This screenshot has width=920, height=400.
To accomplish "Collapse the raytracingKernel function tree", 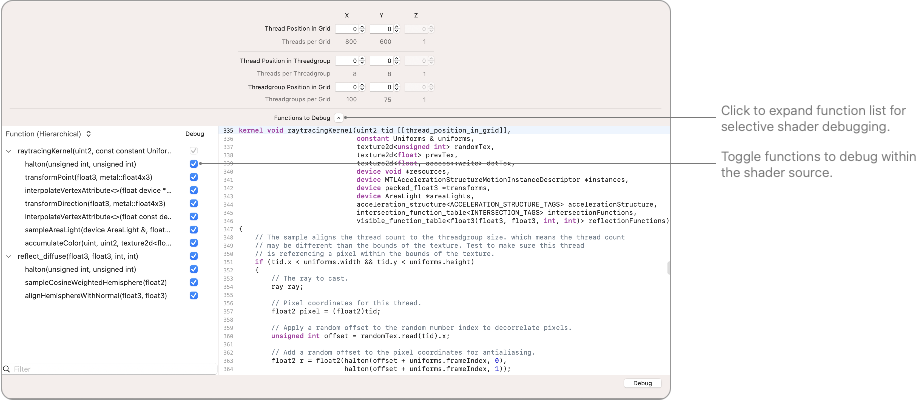I will coord(9,151).
